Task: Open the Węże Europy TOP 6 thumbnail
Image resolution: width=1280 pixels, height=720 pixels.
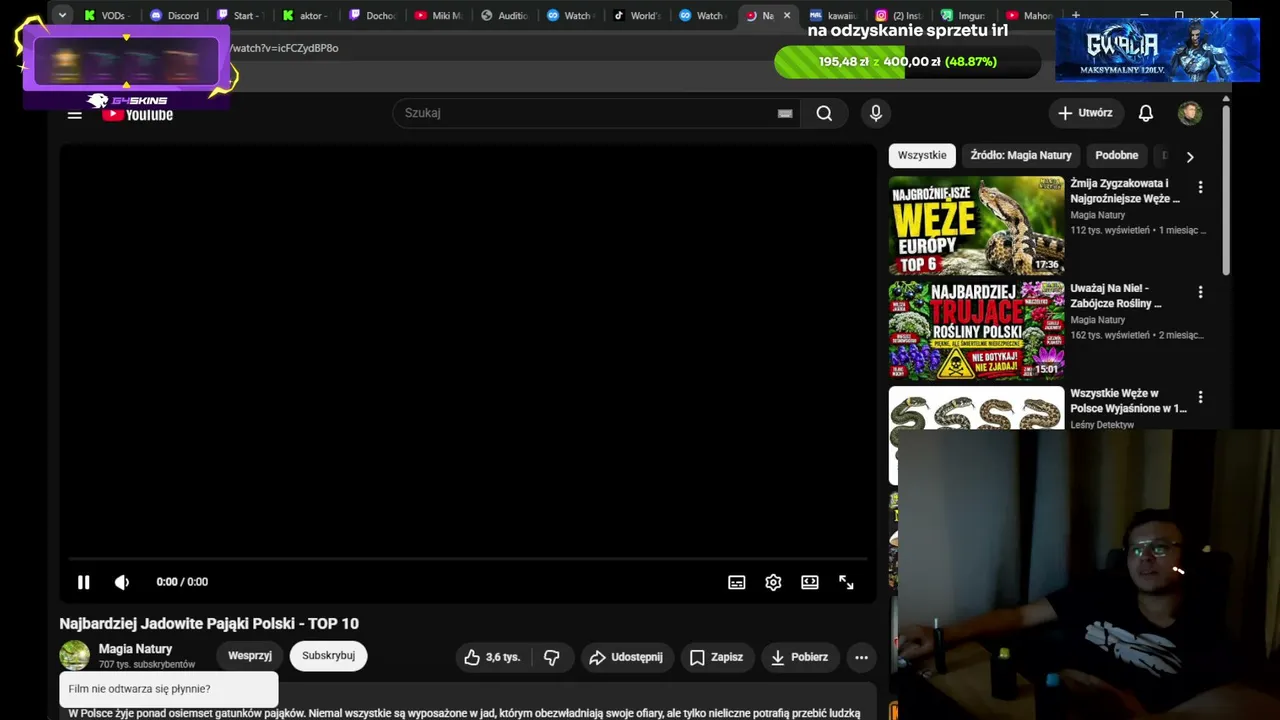Action: pos(976,226)
